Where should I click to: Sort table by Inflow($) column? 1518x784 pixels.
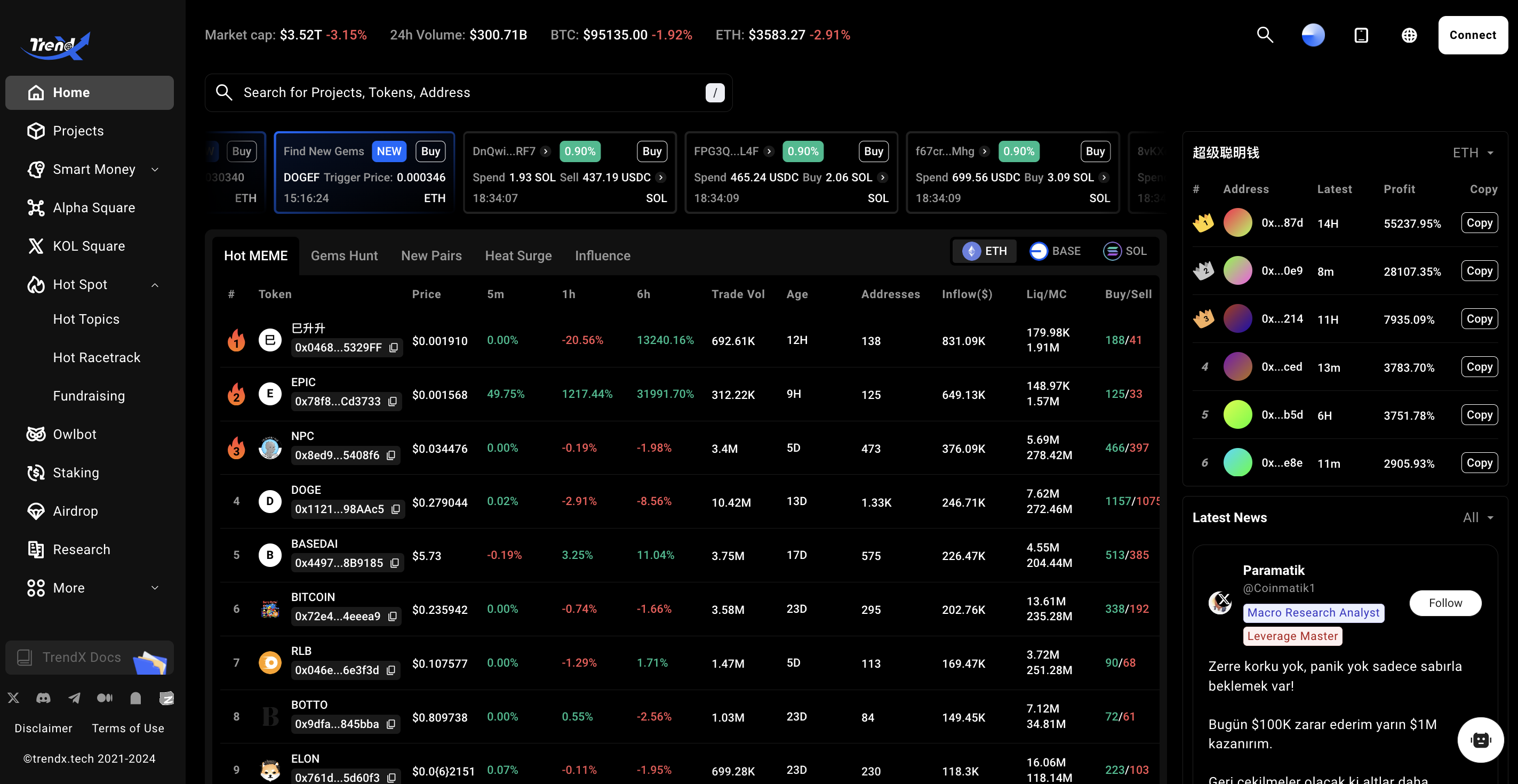[967, 294]
